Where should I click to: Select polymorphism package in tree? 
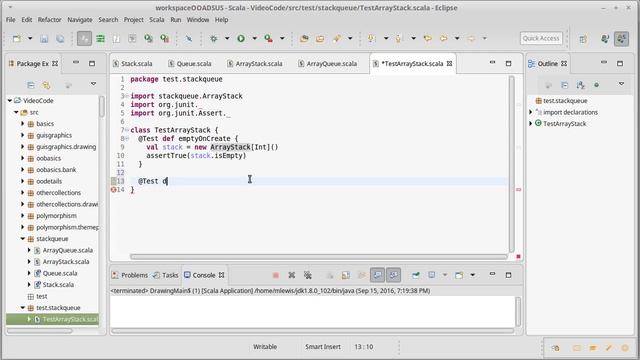pyautogui.click(x=56, y=216)
